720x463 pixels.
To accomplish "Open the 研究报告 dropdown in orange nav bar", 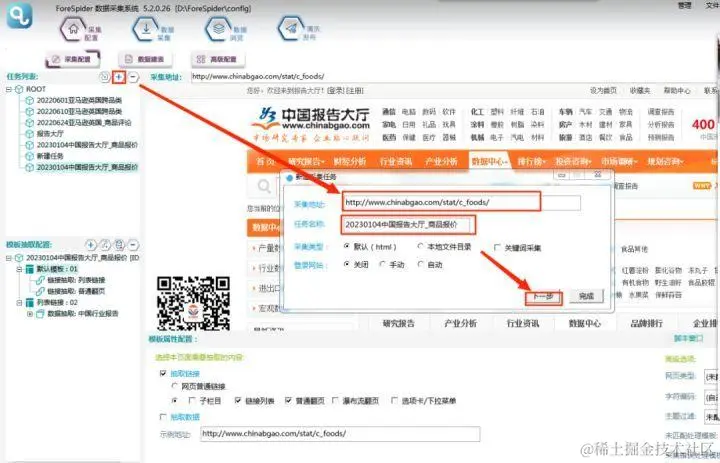I will pos(306,161).
